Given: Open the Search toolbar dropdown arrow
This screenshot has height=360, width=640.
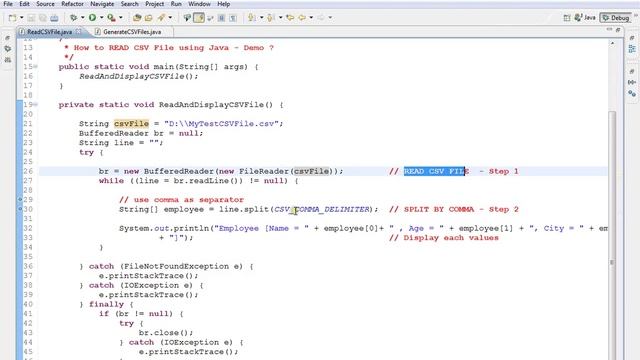Looking at the screenshot, I should [170, 18].
